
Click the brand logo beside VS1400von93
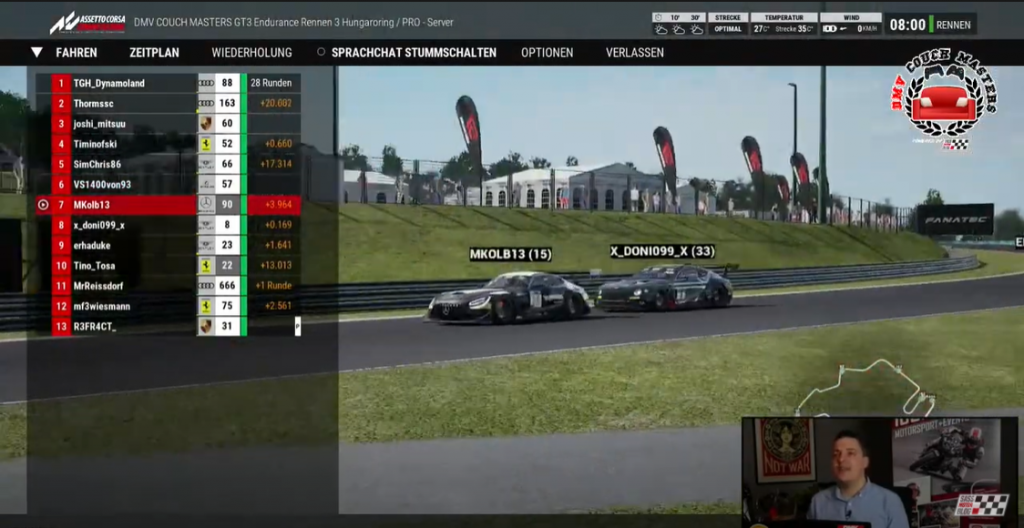pyautogui.click(x=206, y=184)
